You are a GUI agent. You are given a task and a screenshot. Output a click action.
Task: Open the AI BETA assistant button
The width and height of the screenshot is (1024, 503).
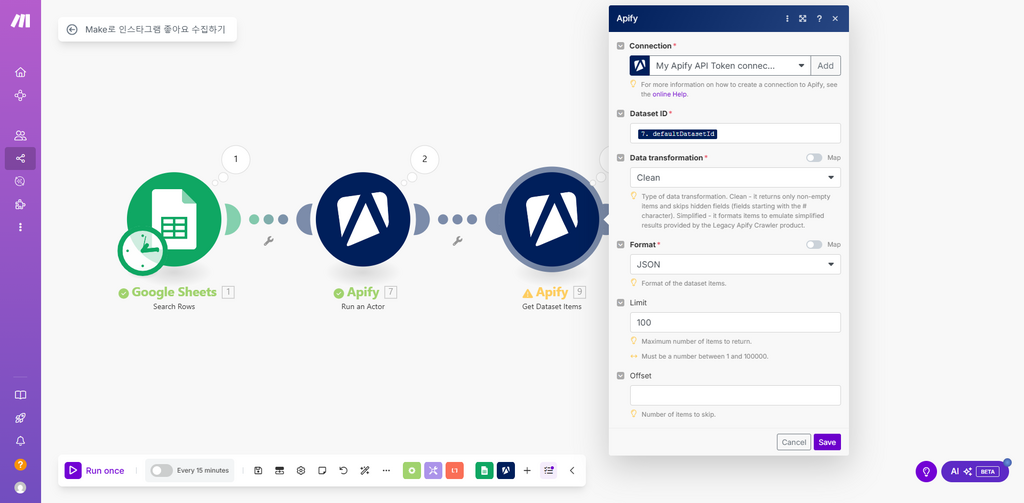974,472
